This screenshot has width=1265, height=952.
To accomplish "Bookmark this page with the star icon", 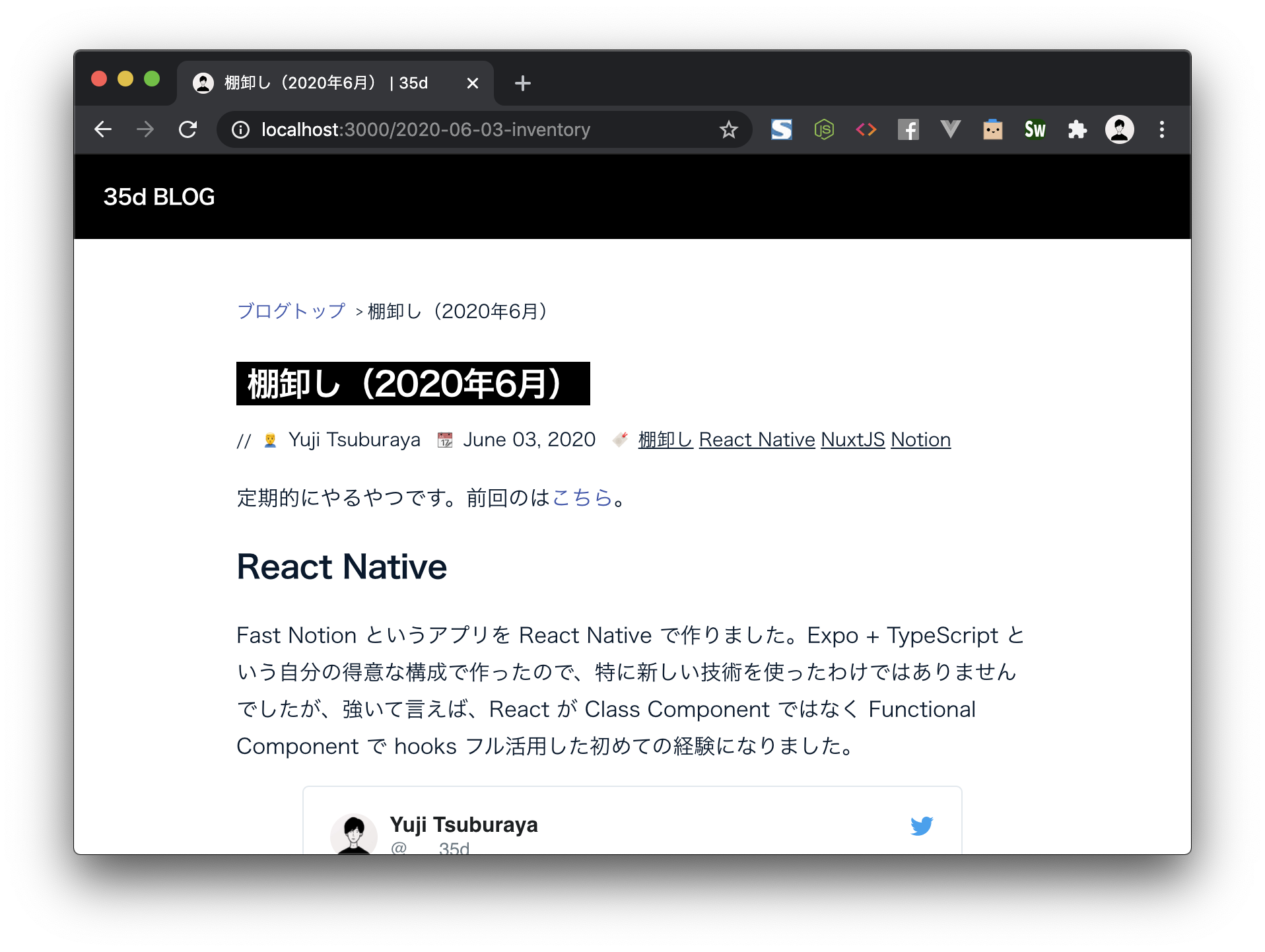I will [728, 129].
